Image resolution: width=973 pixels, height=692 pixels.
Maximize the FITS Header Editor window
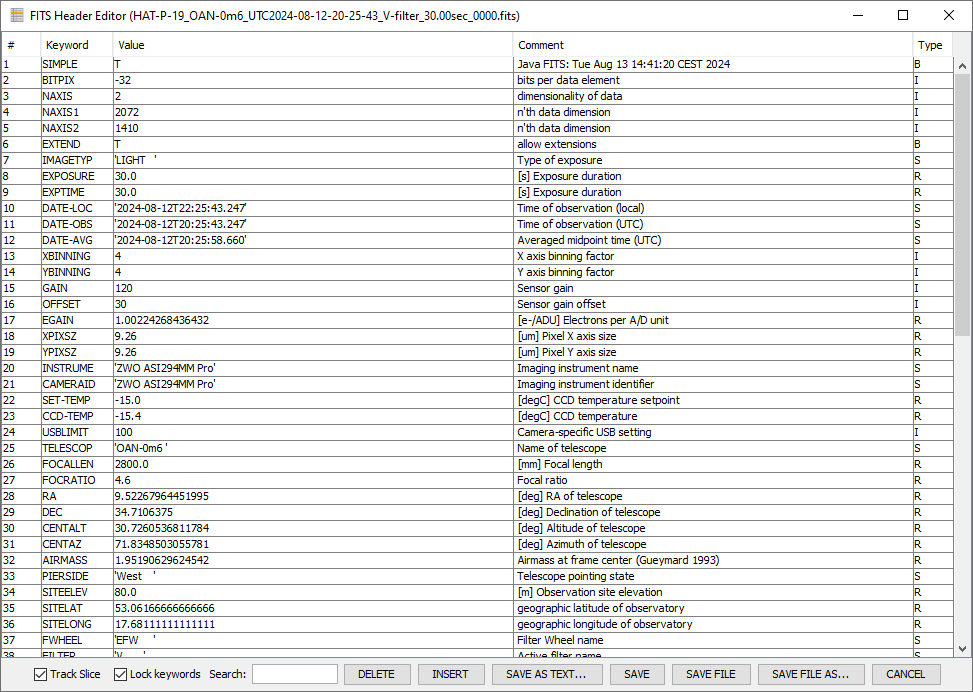[x=903, y=16]
